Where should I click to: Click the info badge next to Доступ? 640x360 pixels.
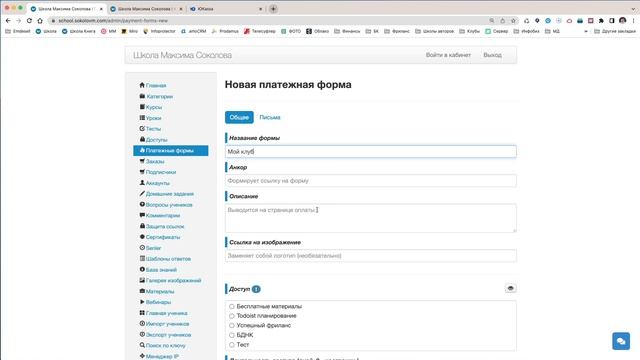pos(256,289)
